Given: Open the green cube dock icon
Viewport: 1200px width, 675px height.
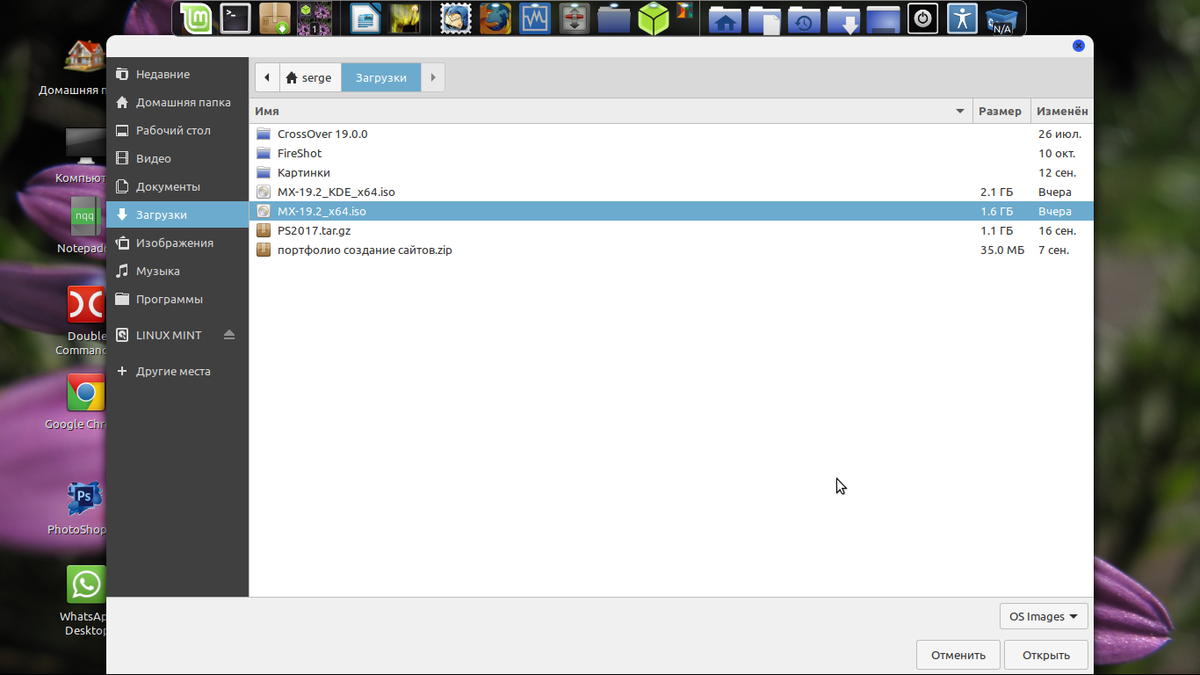Looking at the screenshot, I should click(x=653, y=18).
